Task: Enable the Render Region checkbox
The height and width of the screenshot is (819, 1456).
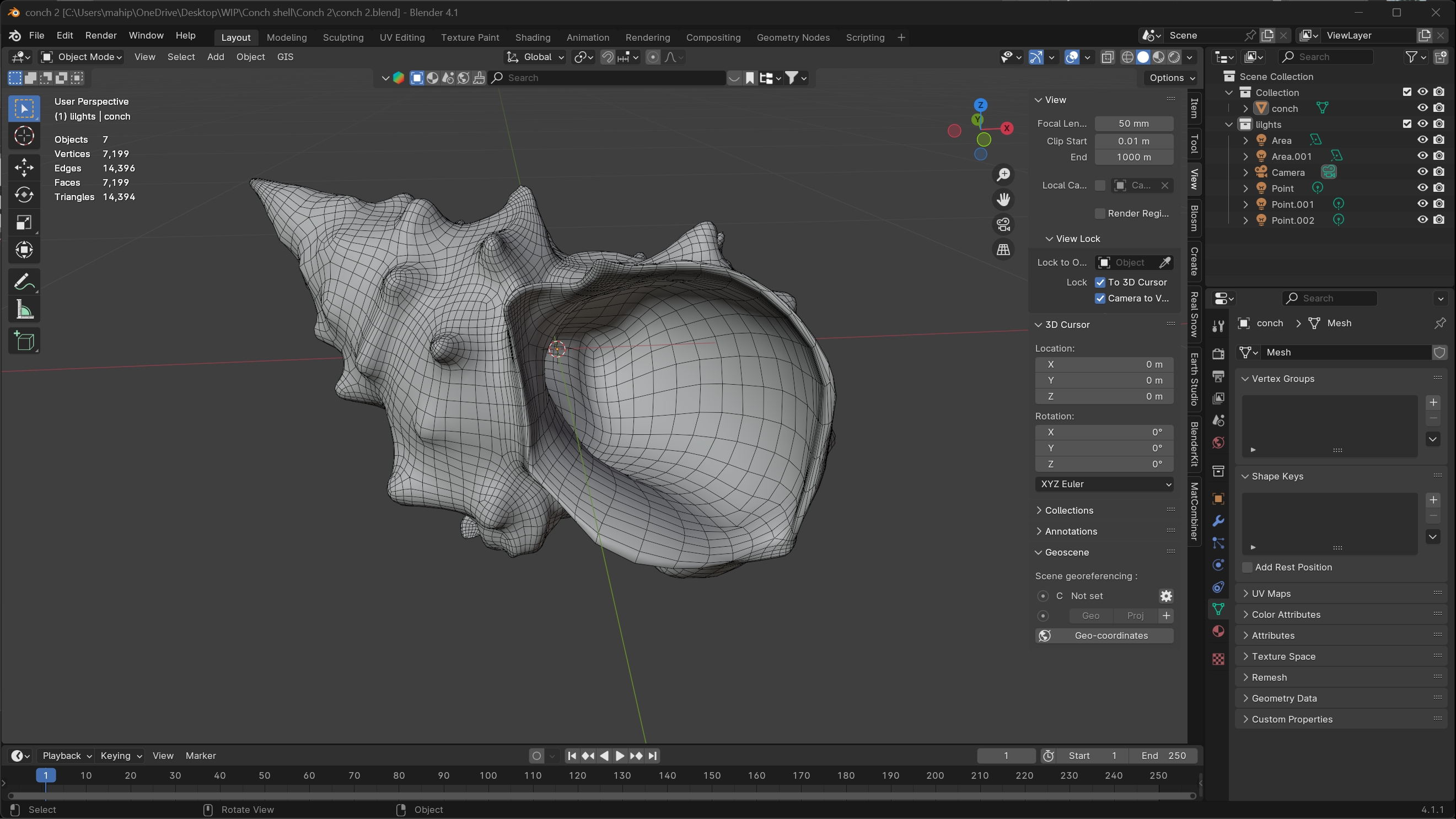Action: point(1100,213)
